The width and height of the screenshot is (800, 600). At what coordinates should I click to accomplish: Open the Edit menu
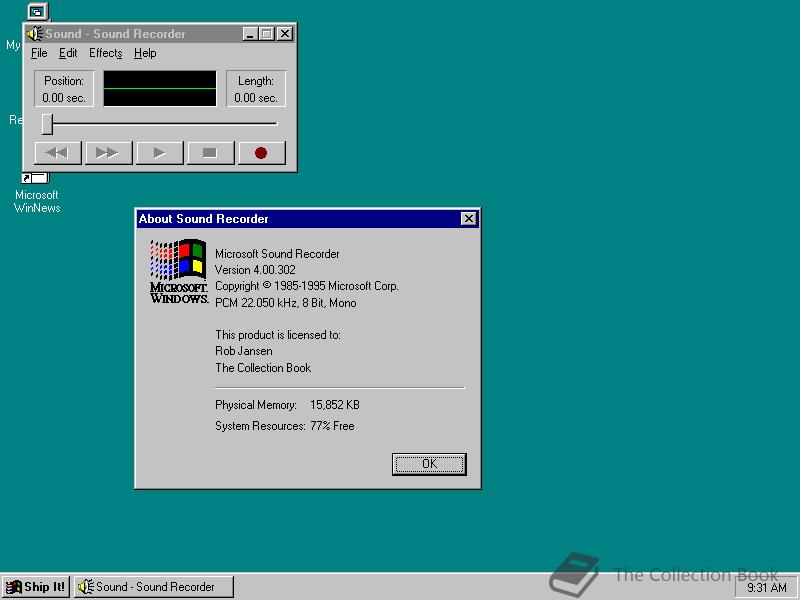click(x=68, y=54)
